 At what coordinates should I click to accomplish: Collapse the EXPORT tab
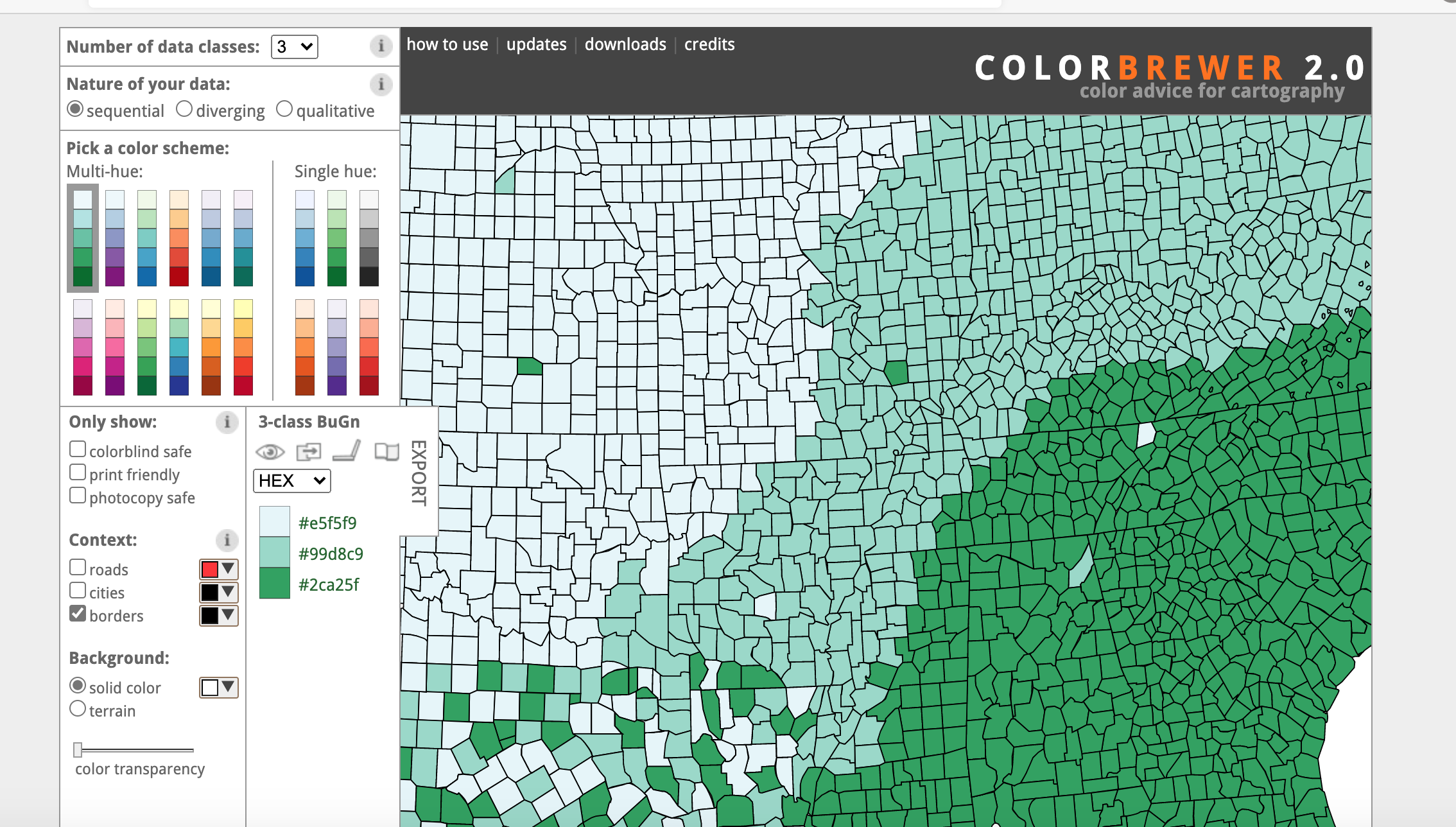click(x=419, y=473)
